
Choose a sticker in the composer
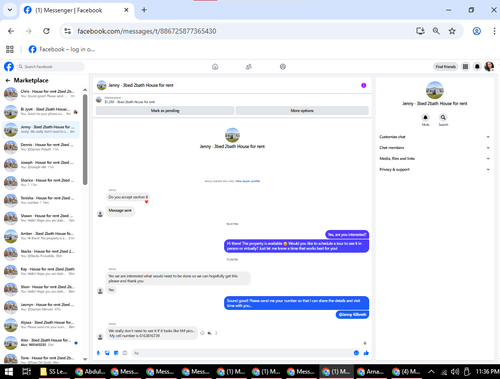116,353
